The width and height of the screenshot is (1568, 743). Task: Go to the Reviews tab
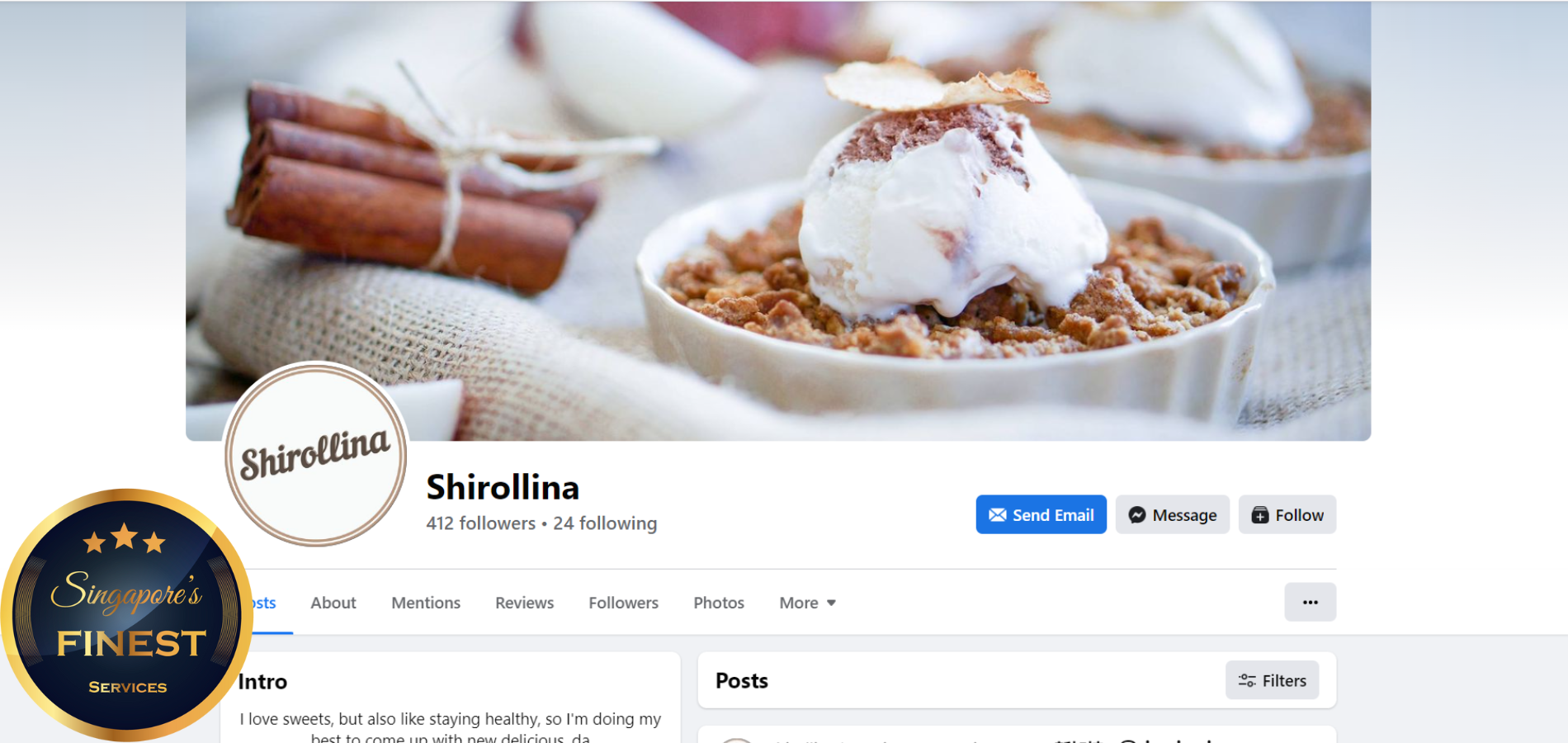pyautogui.click(x=524, y=603)
